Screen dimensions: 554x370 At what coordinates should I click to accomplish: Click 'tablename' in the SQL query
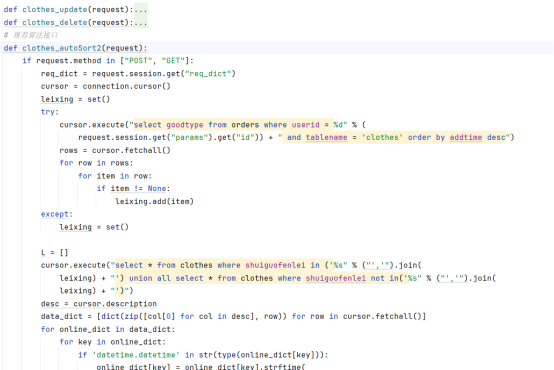326,137
